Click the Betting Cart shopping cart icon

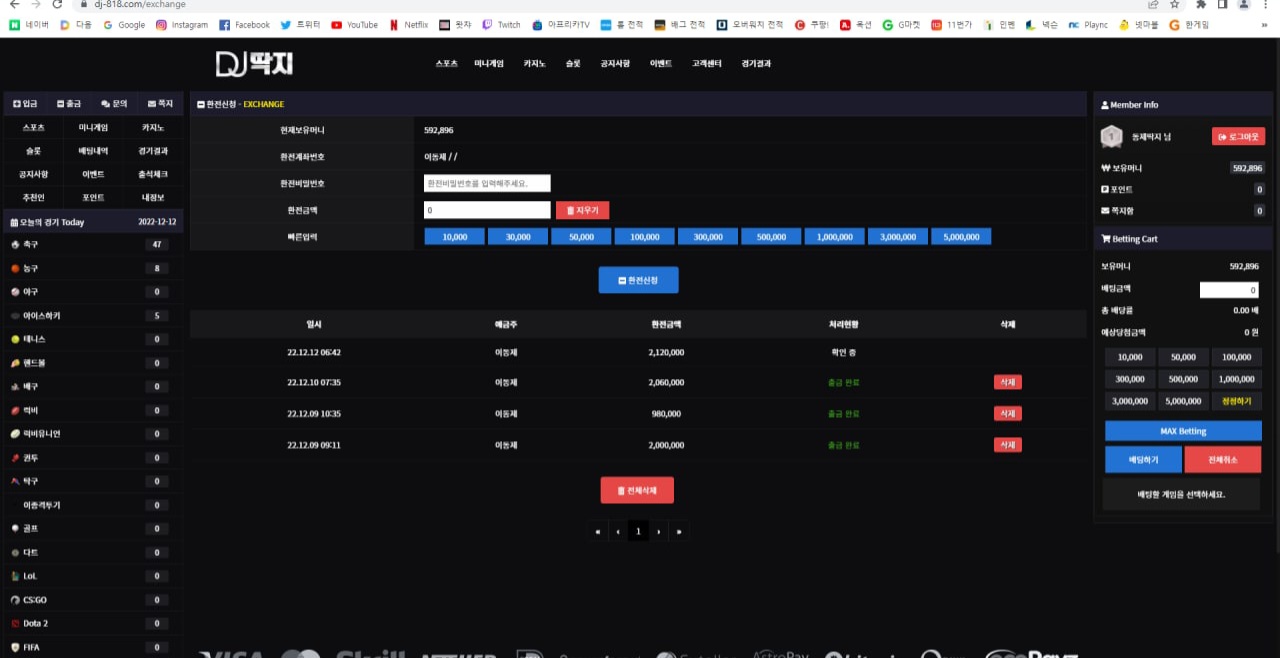click(1105, 239)
